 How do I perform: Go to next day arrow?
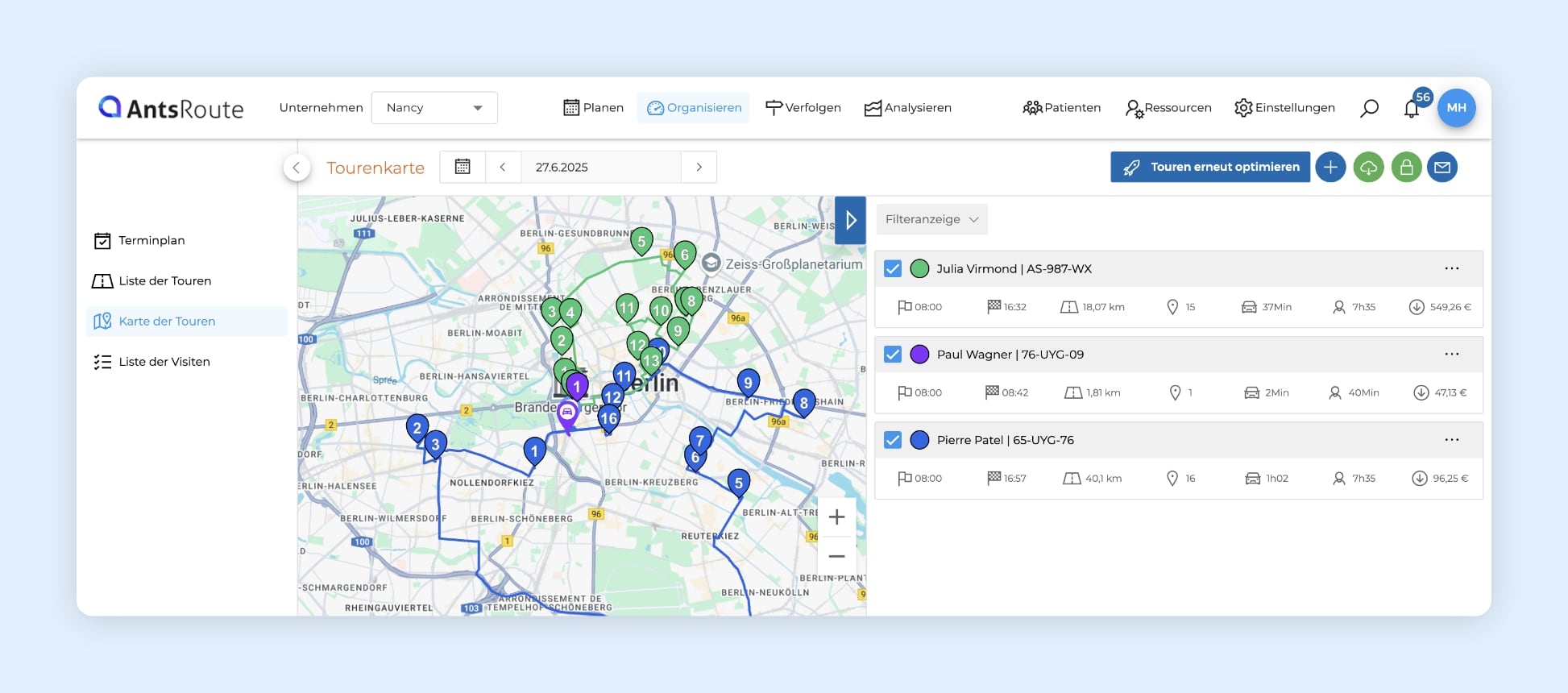click(x=699, y=167)
